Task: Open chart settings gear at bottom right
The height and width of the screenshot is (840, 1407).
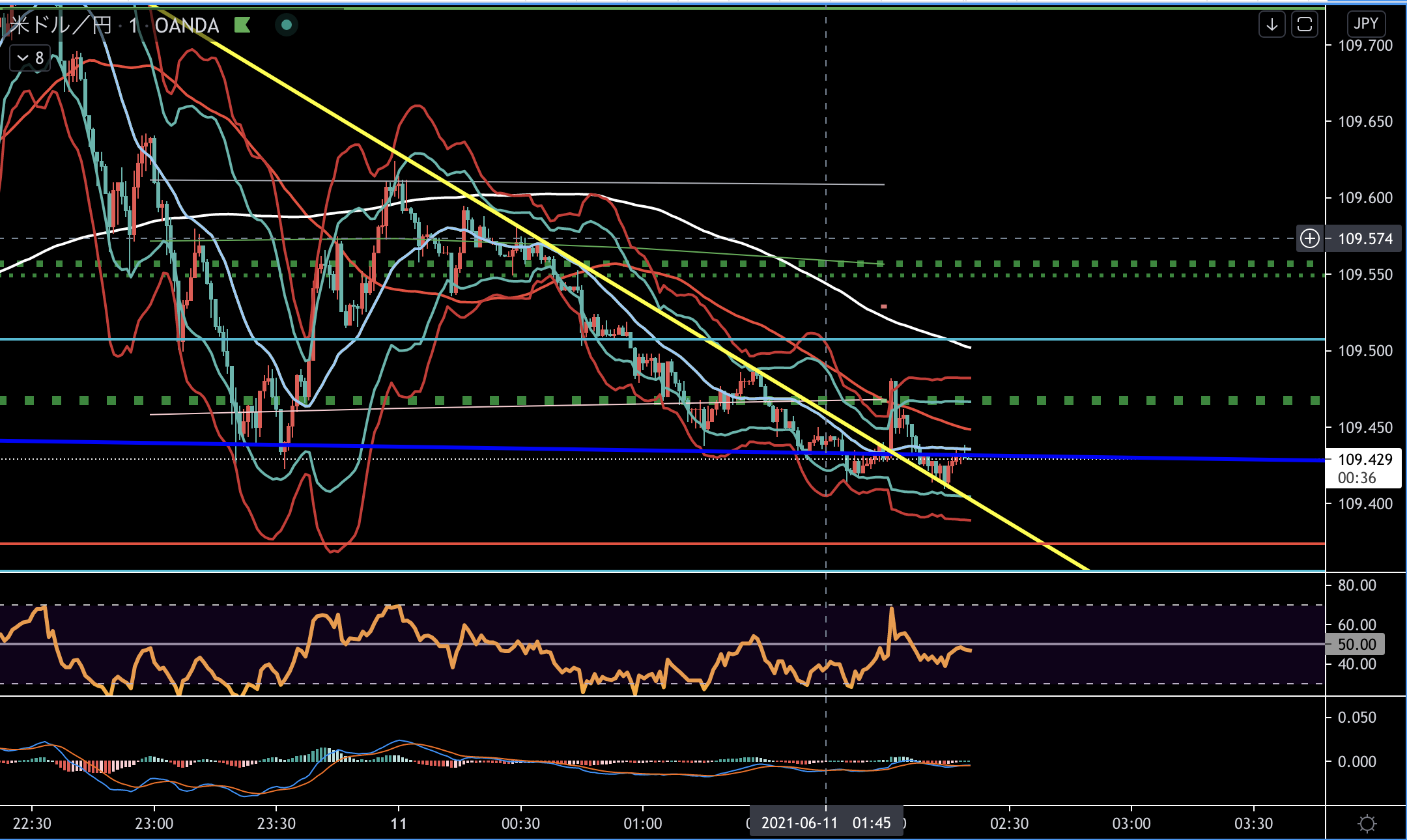Action: click(1367, 824)
